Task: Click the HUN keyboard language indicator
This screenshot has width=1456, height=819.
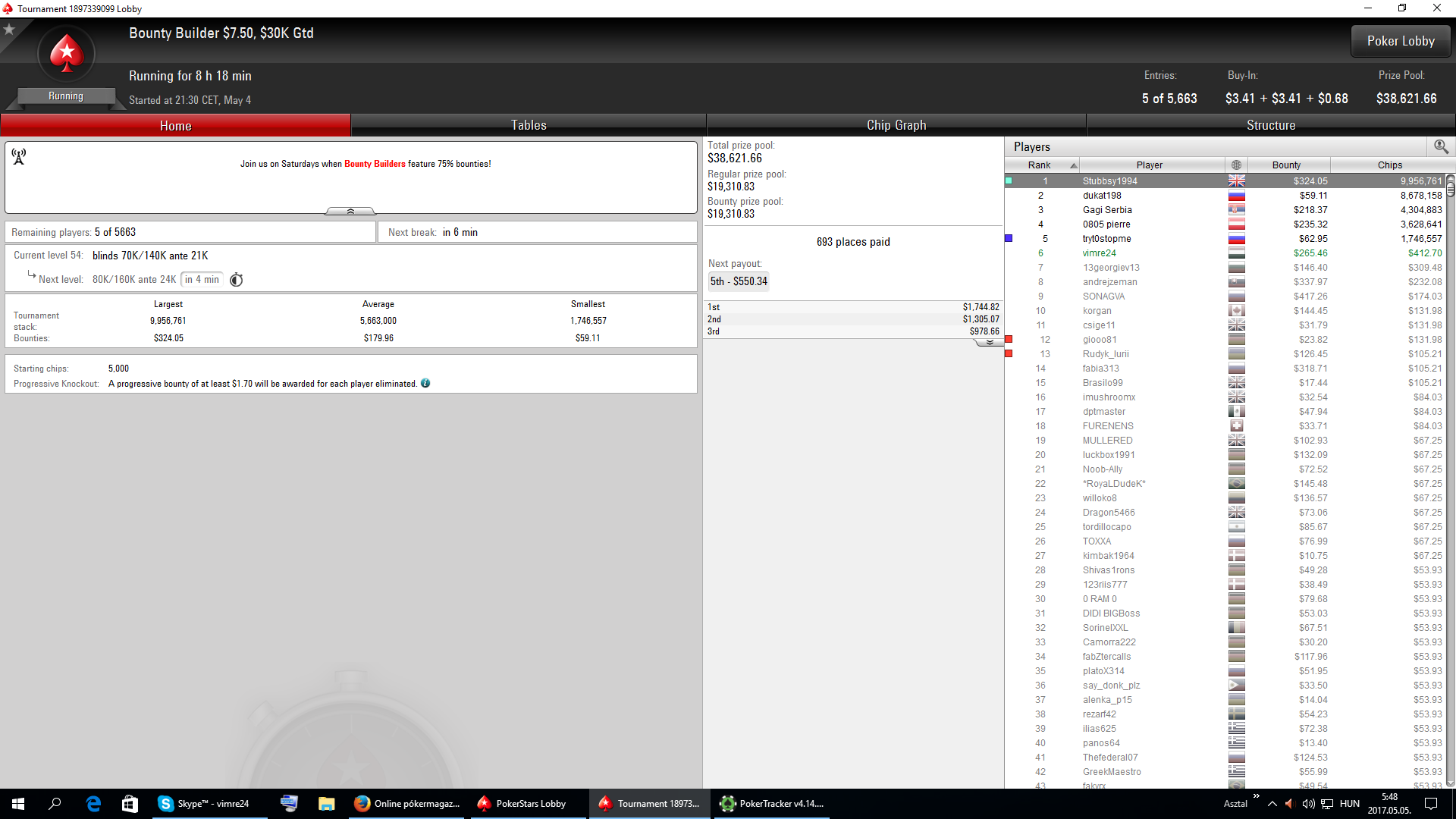Action: [1350, 804]
